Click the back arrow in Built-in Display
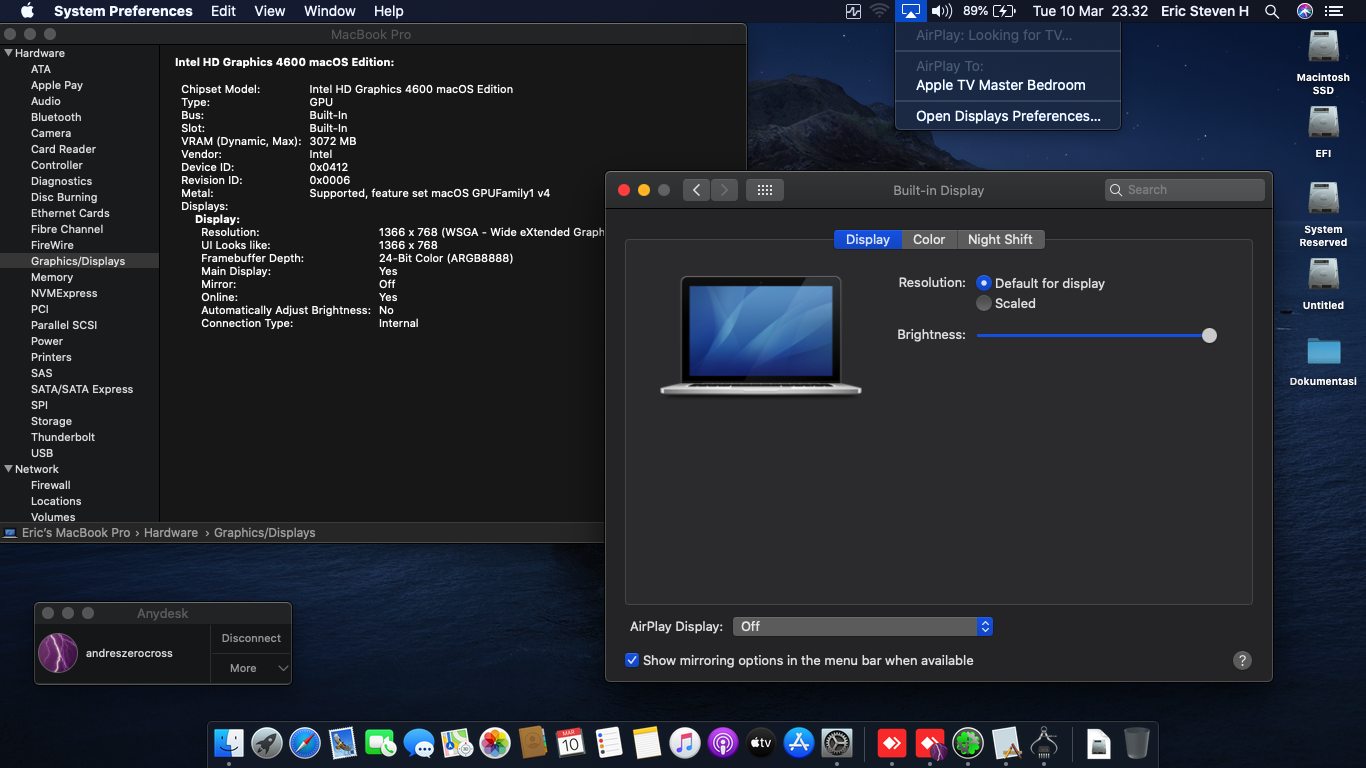This screenshot has width=1366, height=768. click(697, 190)
